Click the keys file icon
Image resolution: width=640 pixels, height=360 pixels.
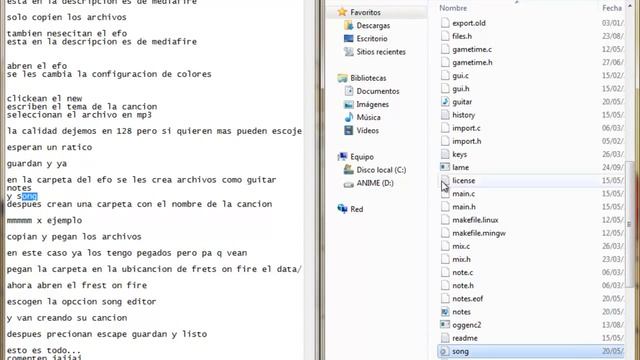click(x=445, y=154)
